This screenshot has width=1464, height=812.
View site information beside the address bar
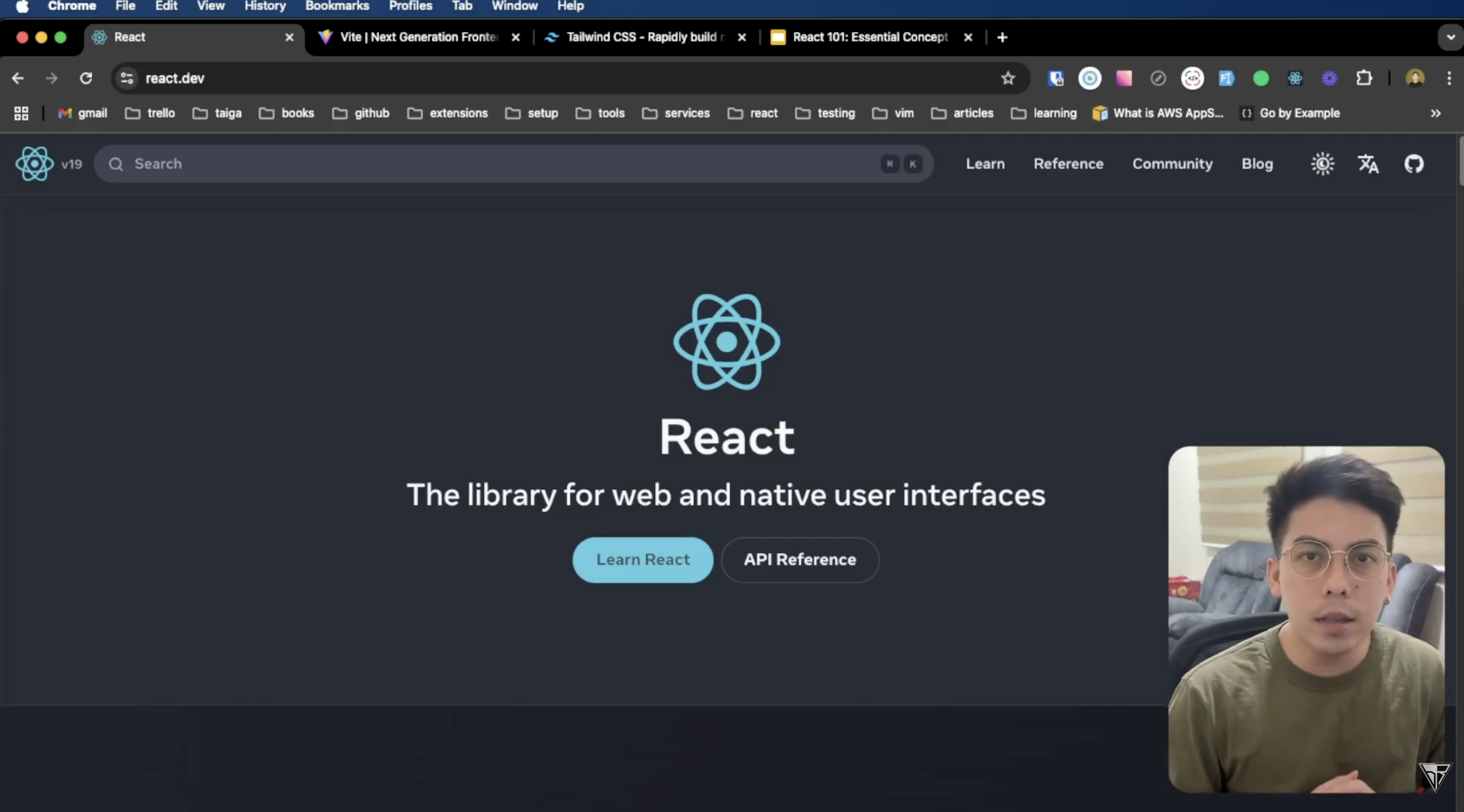point(126,79)
